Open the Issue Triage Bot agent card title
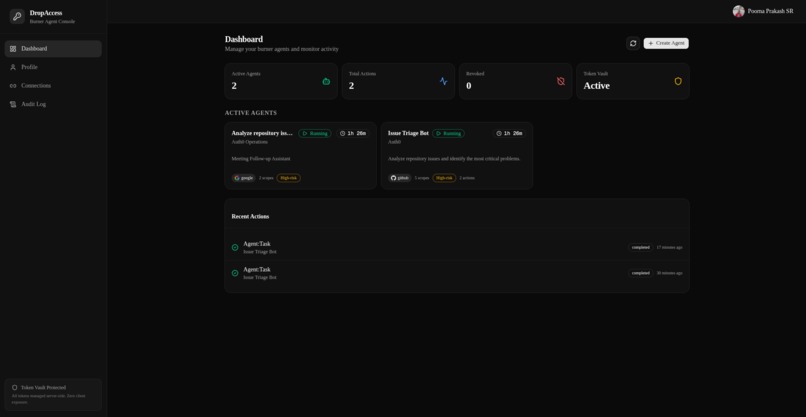This screenshot has height=417, width=806. pyautogui.click(x=408, y=133)
